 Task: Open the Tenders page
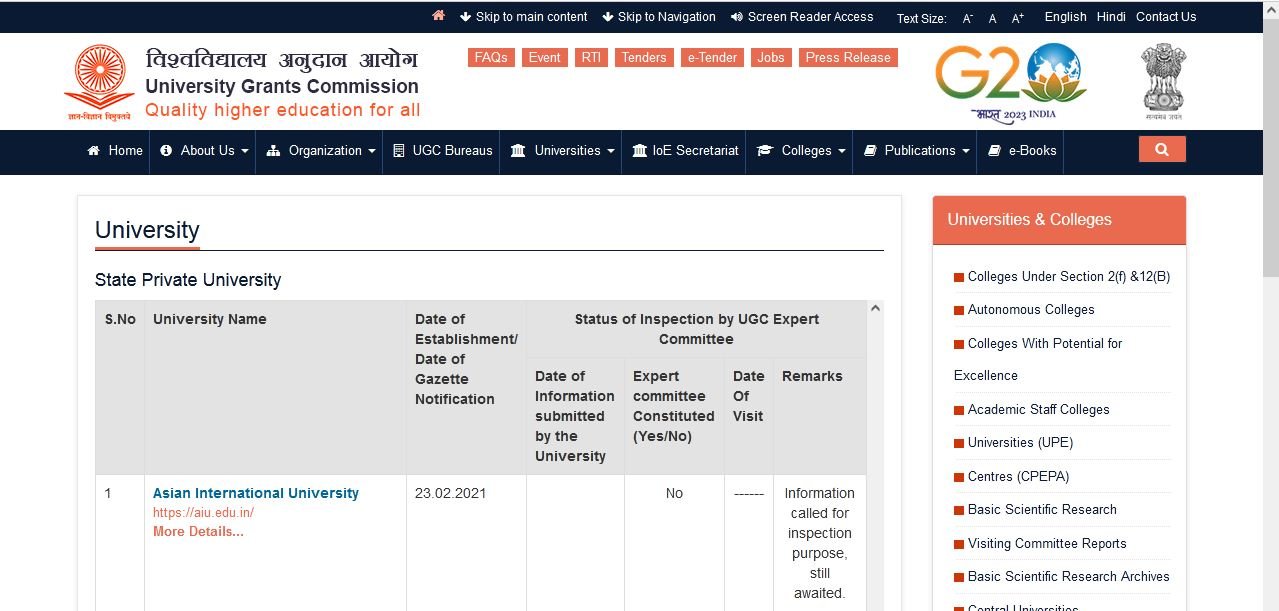[644, 58]
